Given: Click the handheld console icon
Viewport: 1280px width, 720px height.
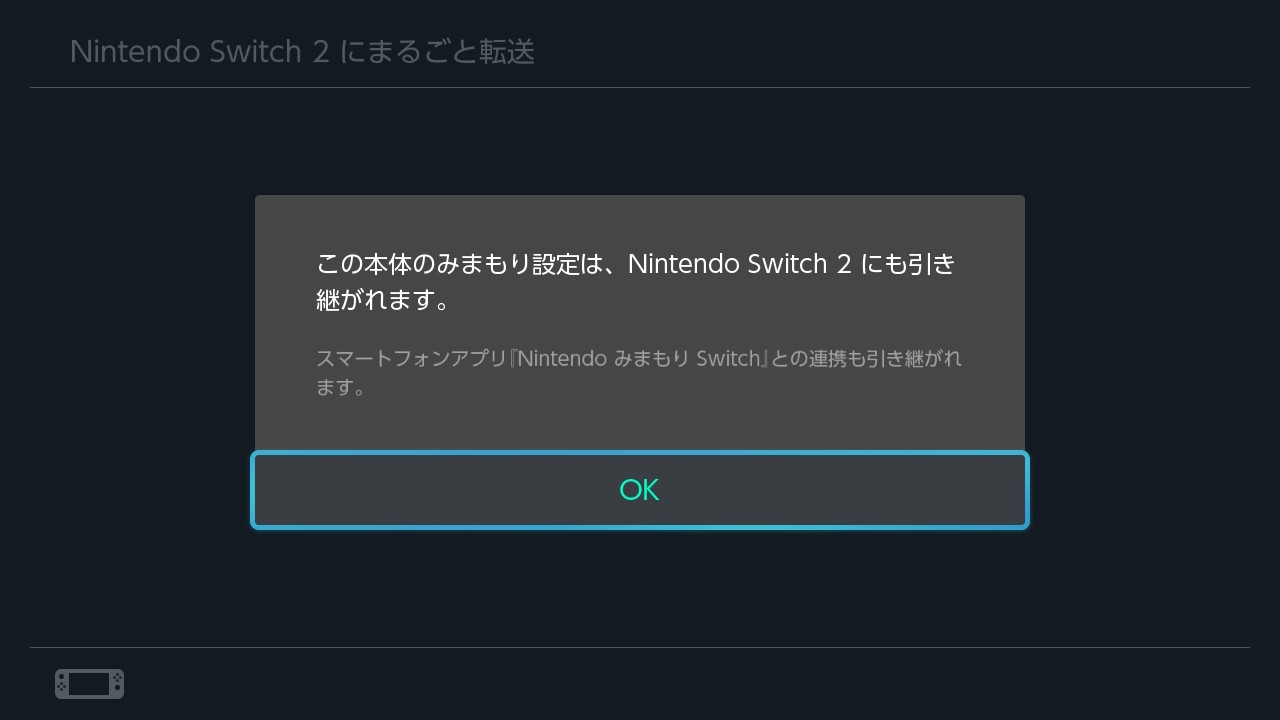Looking at the screenshot, I should coord(89,684).
